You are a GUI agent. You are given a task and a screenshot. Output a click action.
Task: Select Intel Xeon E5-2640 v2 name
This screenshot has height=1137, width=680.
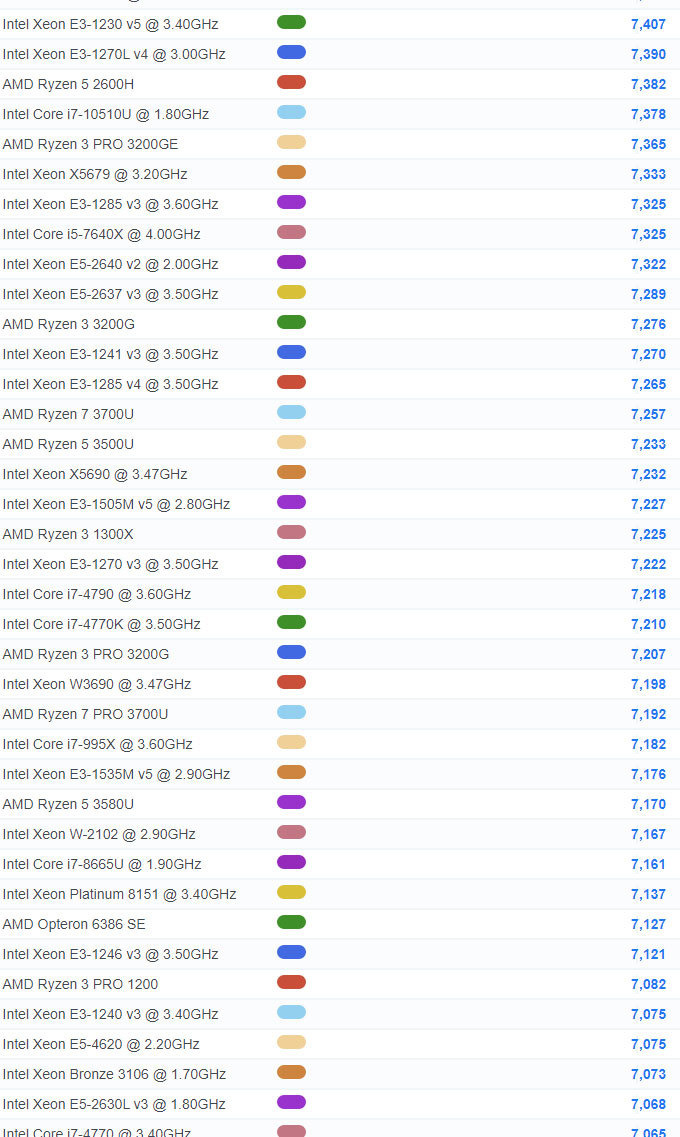[x=110, y=264]
